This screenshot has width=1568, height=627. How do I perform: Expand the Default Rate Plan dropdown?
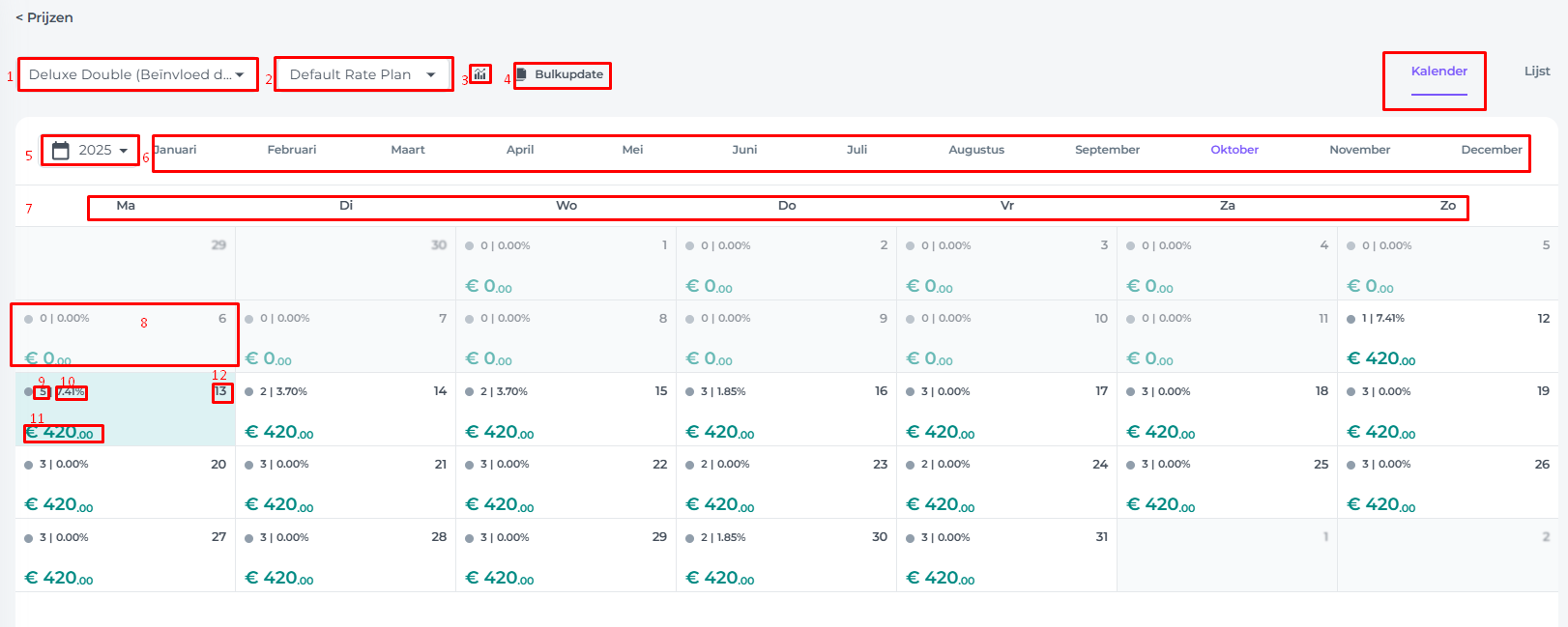click(363, 74)
